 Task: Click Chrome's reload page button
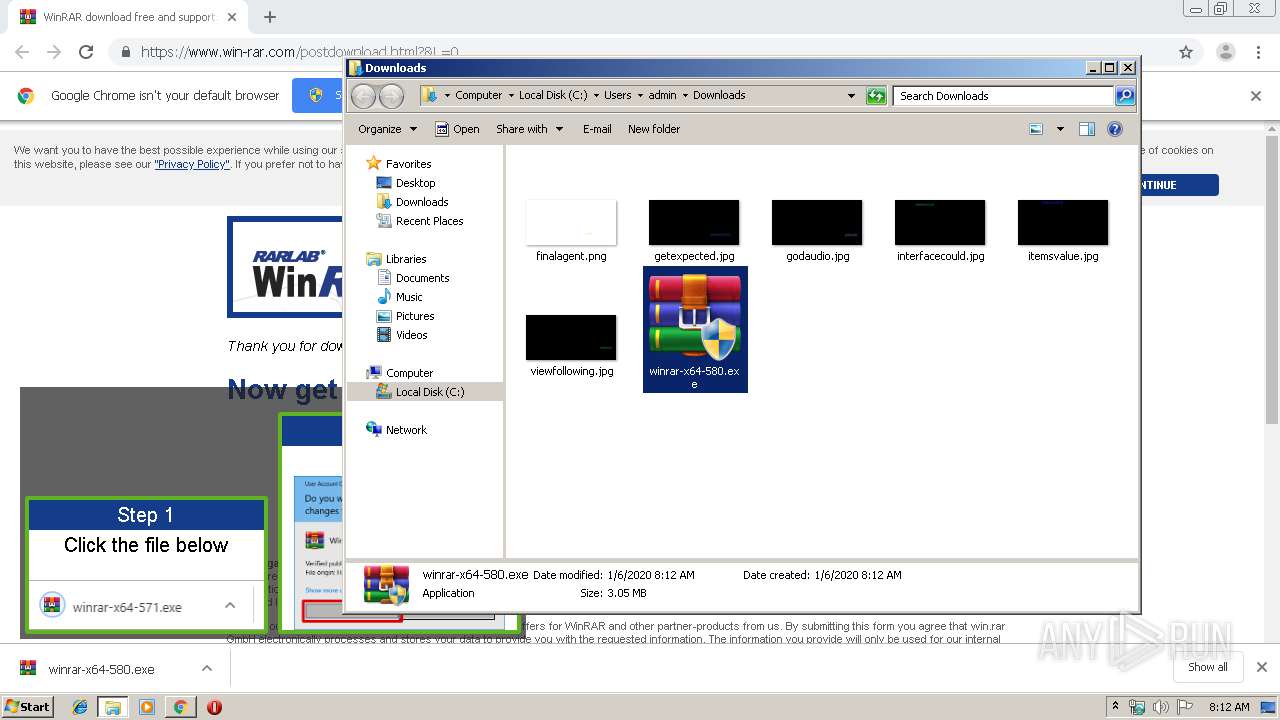[x=86, y=52]
